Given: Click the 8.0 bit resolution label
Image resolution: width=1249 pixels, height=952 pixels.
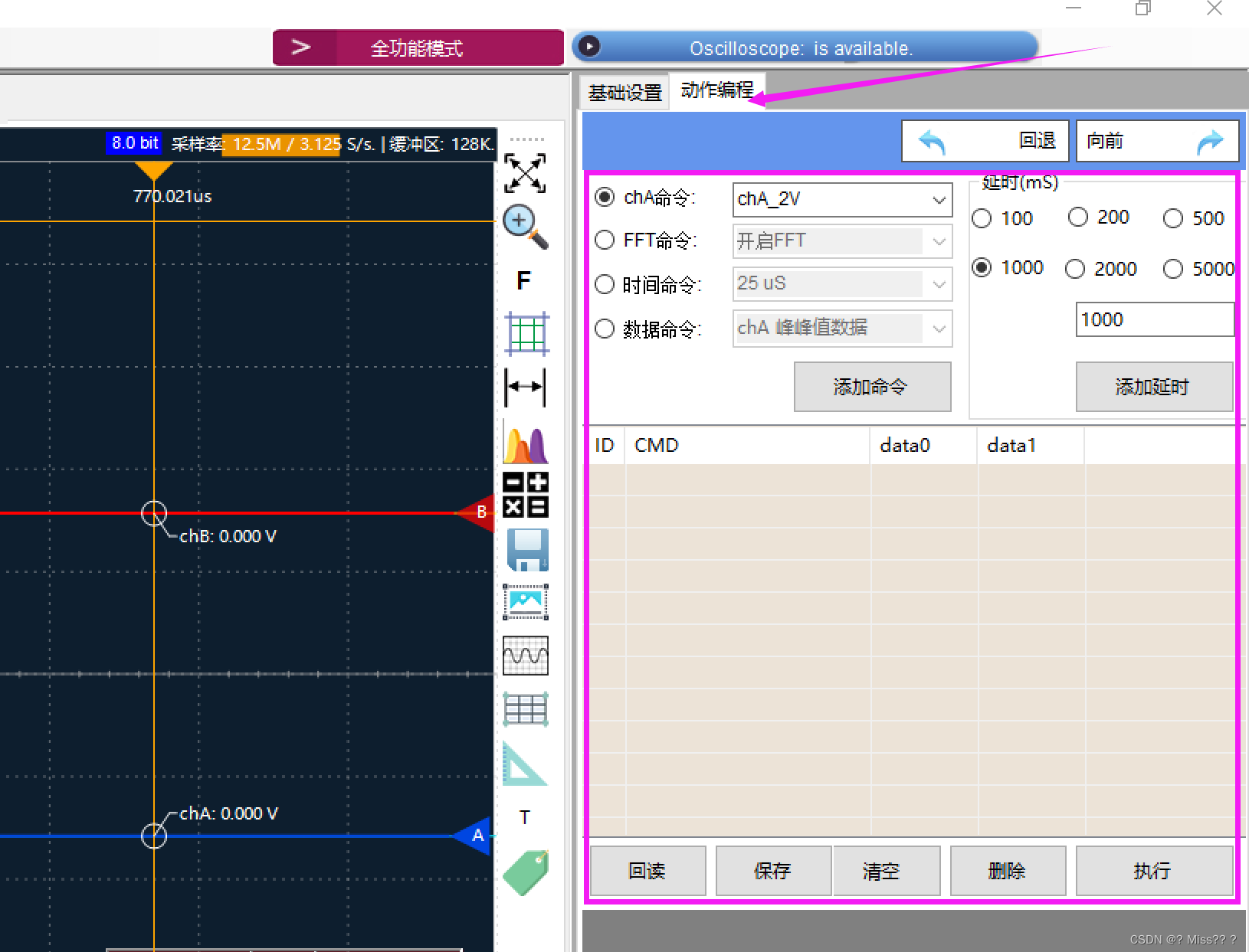Looking at the screenshot, I should (x=134, y=142).
